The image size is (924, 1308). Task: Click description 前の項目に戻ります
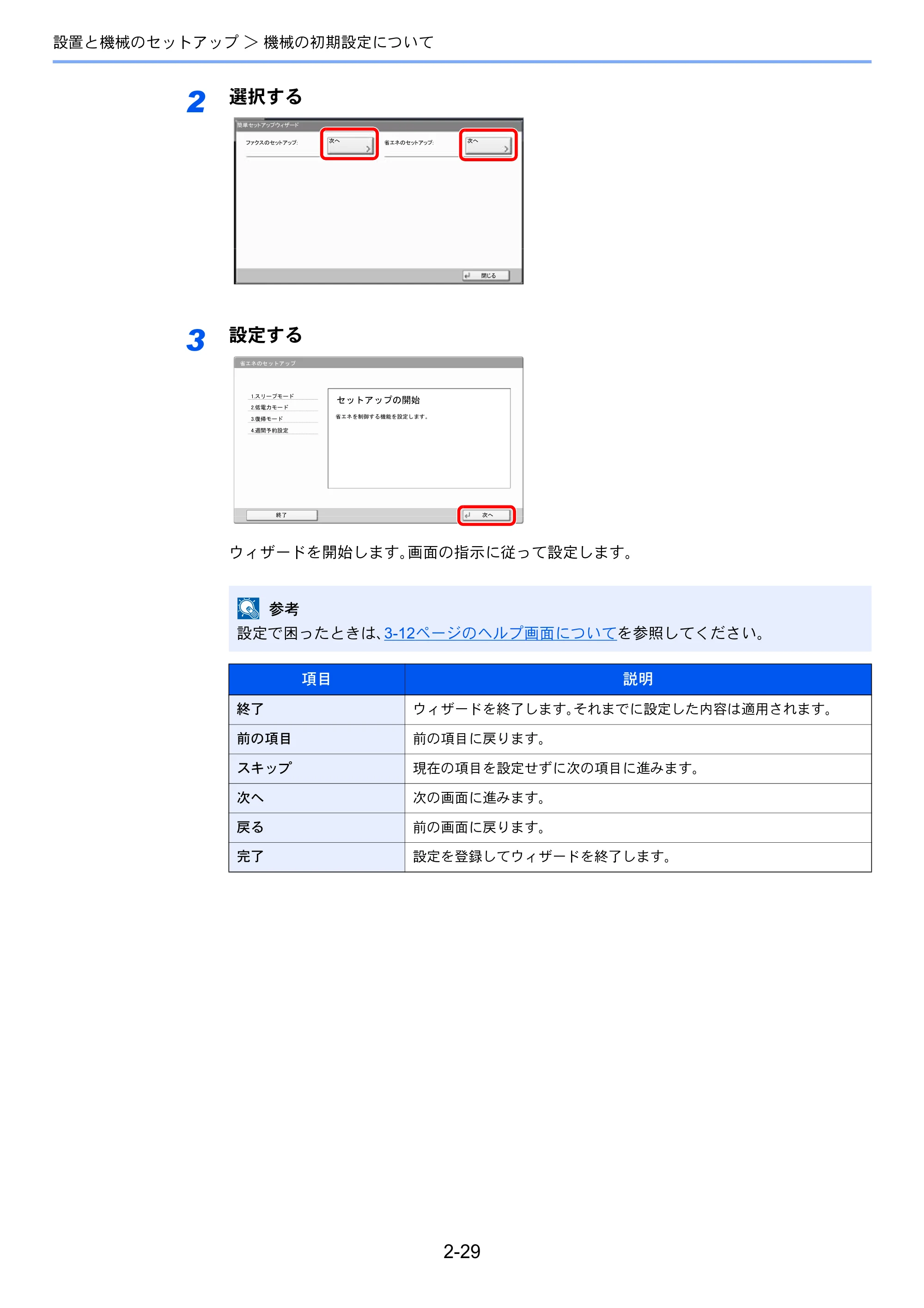(479, 739)
